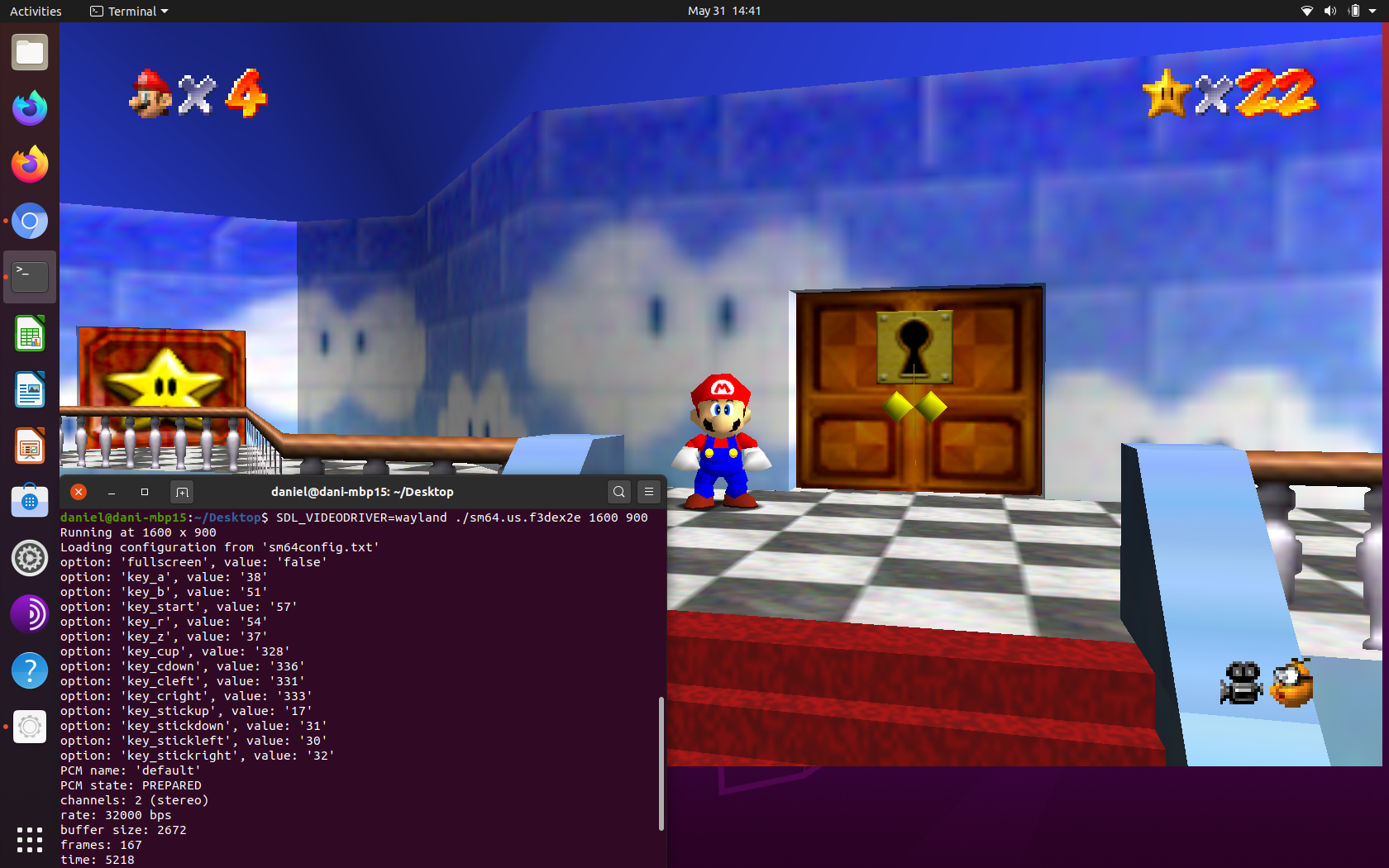Viewport: 1389px width, 868px height.
Task: Open LibreOffice Calc from the dock
Action: point(30,333)
